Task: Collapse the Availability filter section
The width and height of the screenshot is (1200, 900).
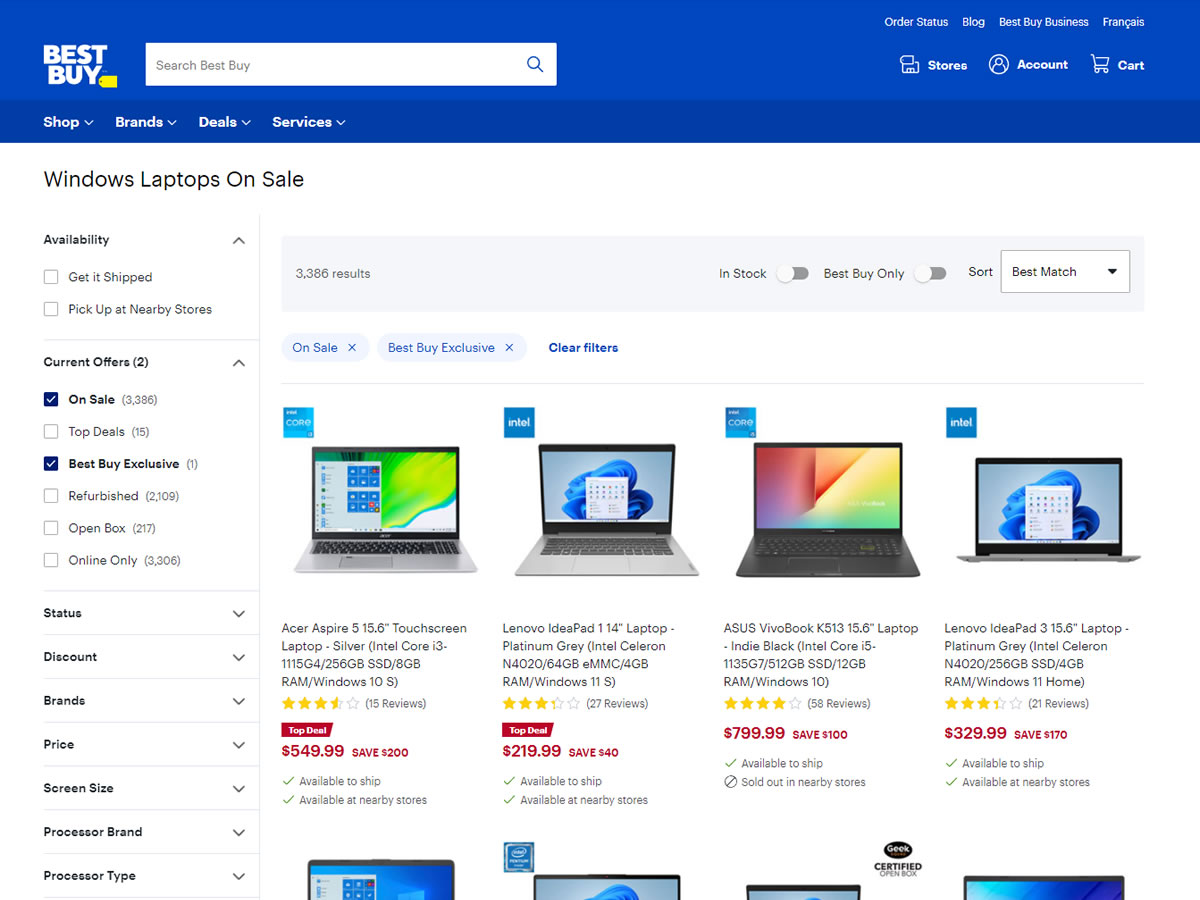Action: click(238, 240)
